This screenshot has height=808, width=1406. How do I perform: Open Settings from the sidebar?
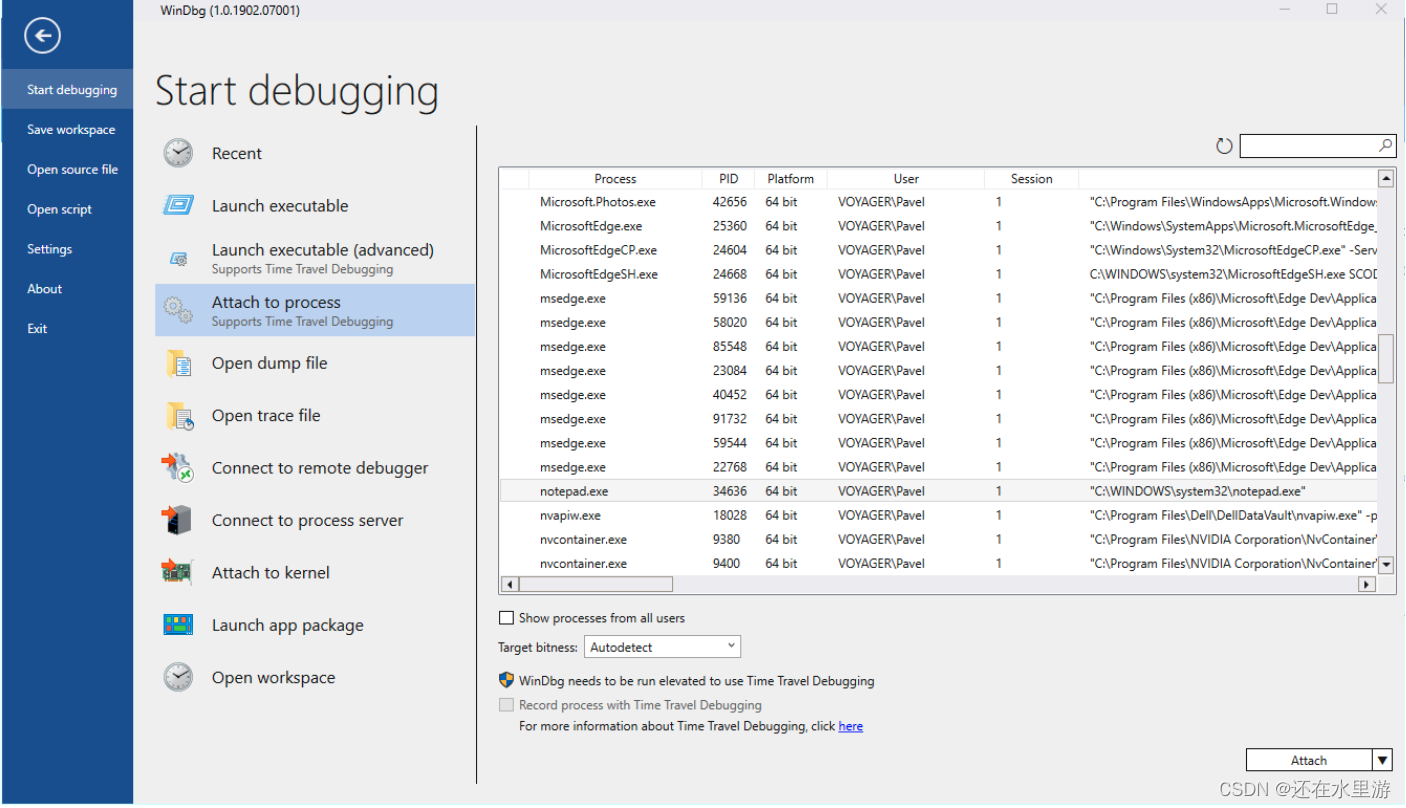[67, 249]
